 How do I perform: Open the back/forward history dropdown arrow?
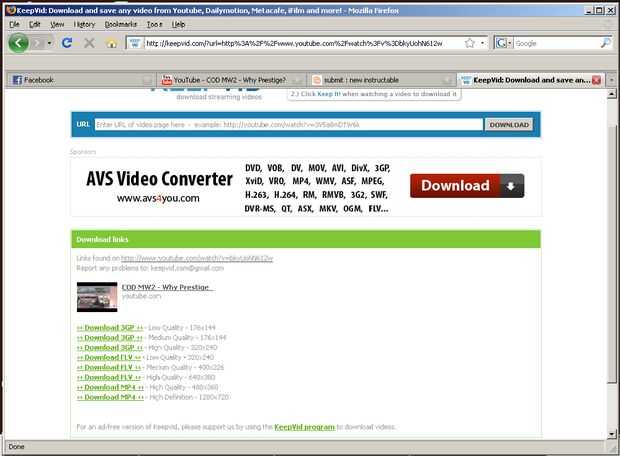tap(49, 43)
